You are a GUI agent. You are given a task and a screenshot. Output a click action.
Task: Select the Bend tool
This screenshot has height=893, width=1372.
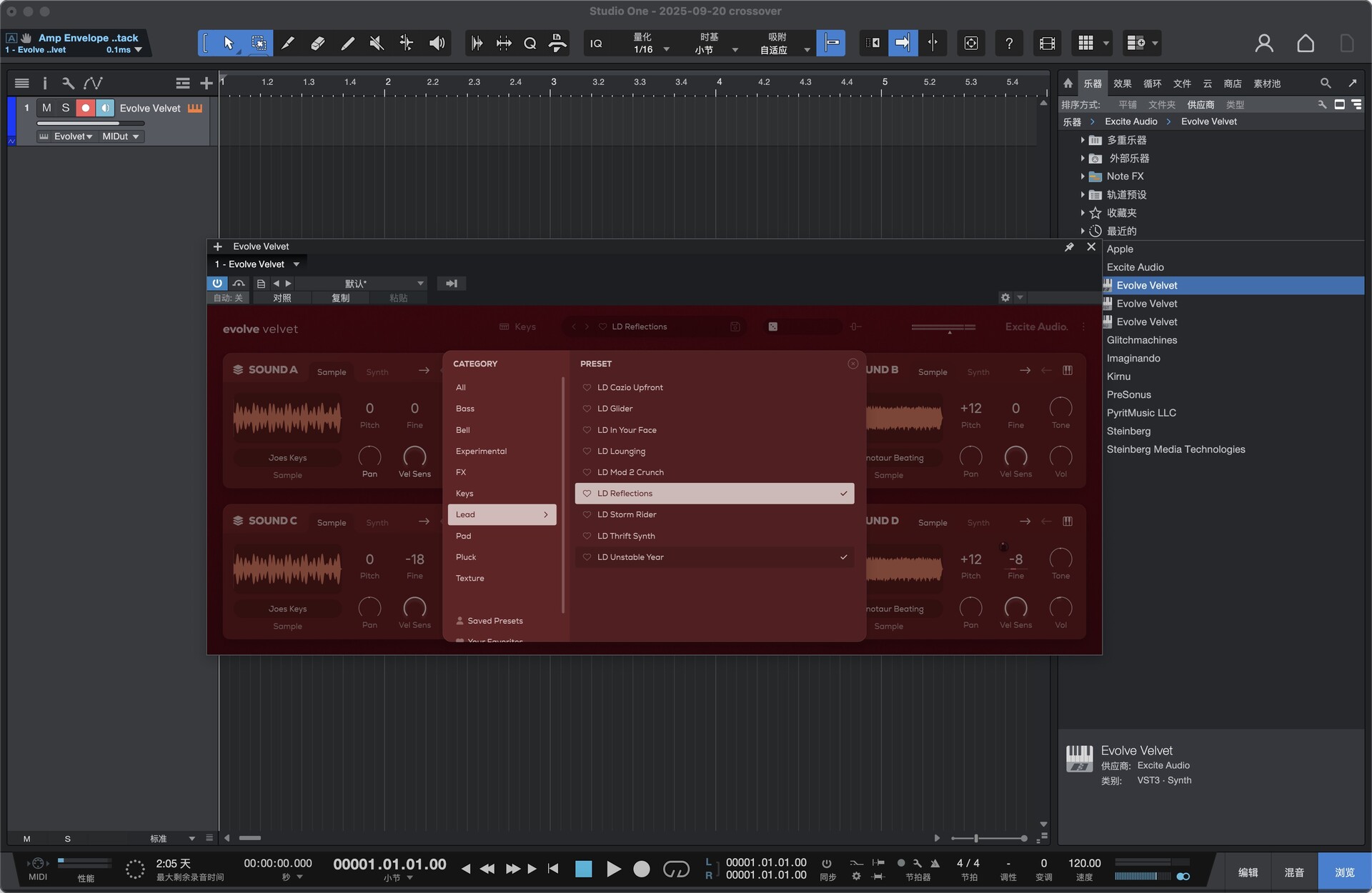tap(406, 44)
